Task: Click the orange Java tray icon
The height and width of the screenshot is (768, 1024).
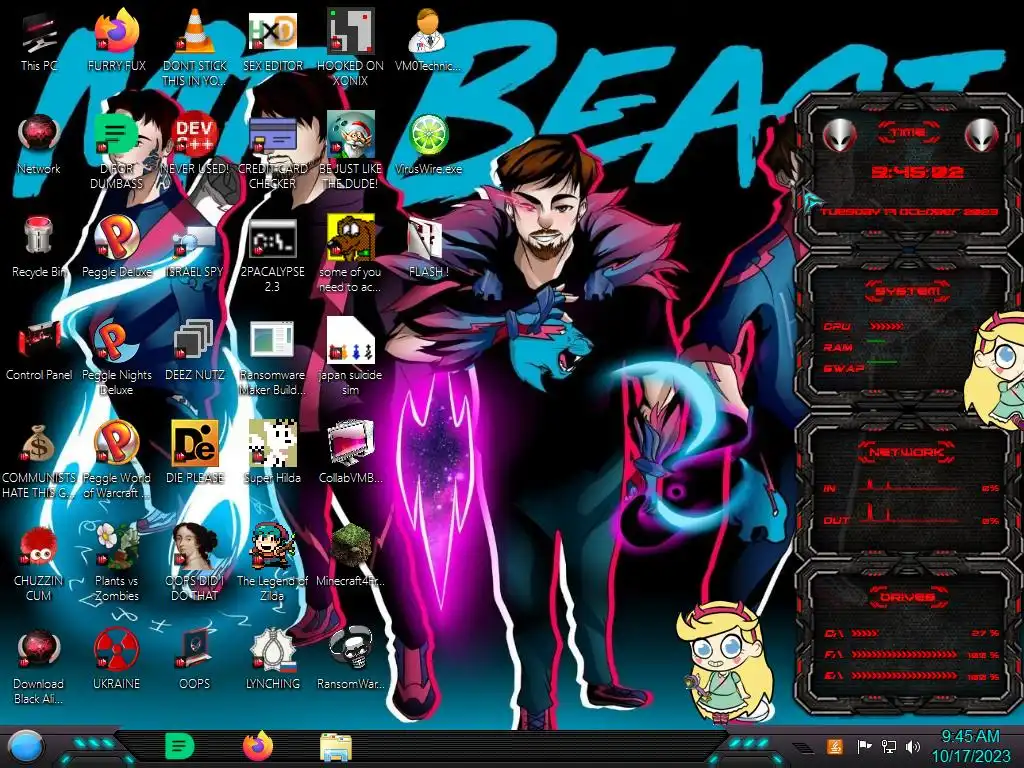Action: click(835, 746)
